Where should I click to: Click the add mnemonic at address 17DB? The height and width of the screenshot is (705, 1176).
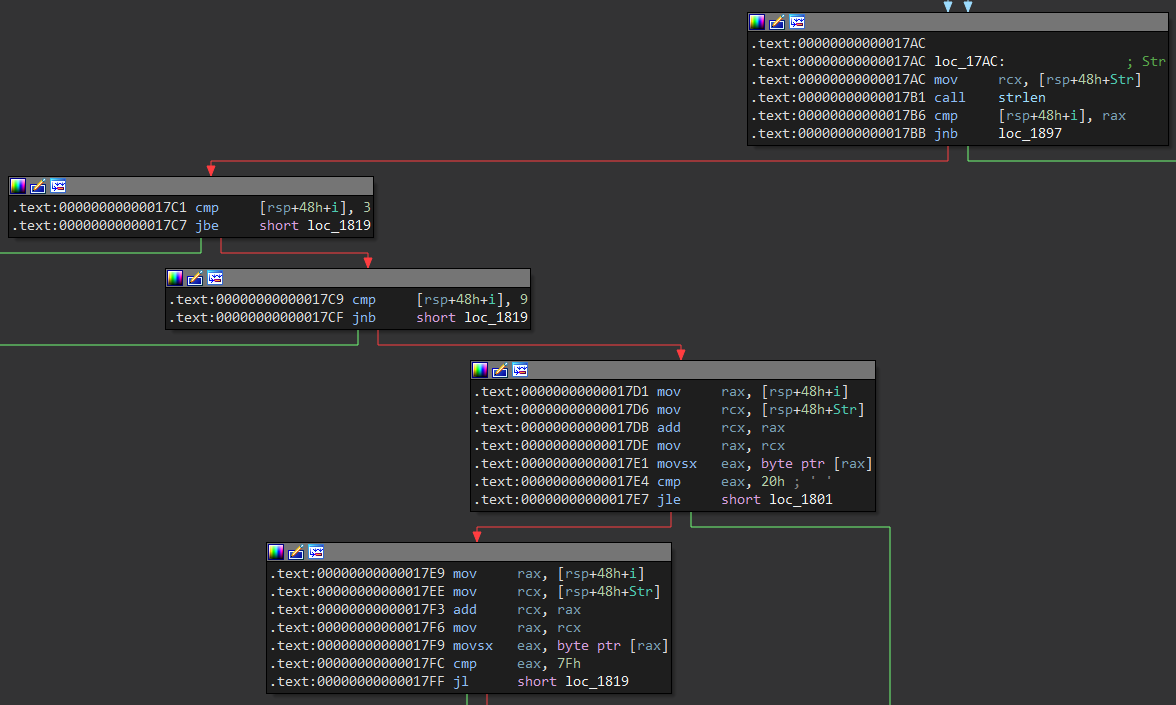tap(668, 428)
